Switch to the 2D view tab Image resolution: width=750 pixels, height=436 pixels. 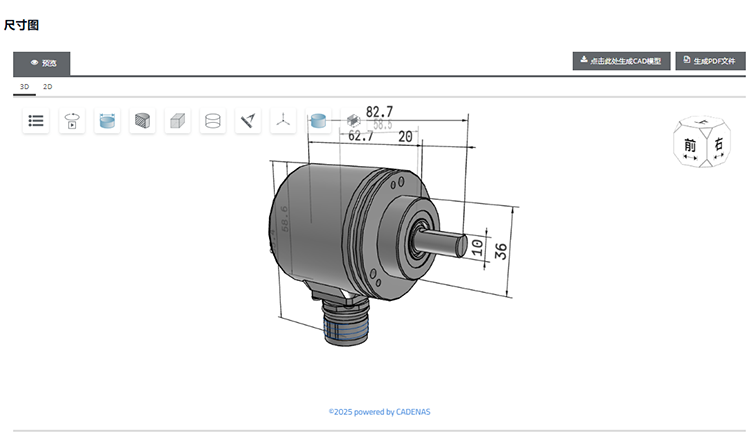click(47, 88)
